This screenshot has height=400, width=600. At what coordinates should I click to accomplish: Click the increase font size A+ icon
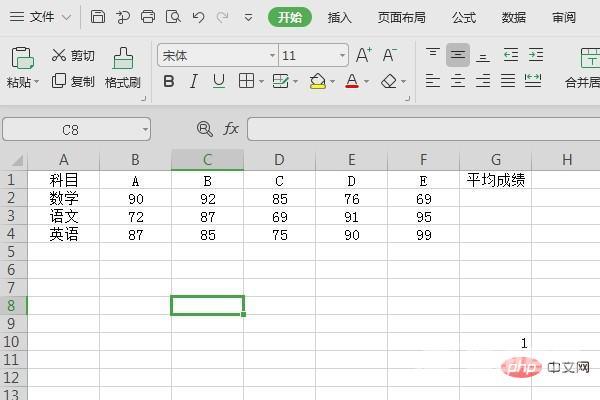point(363,55)
